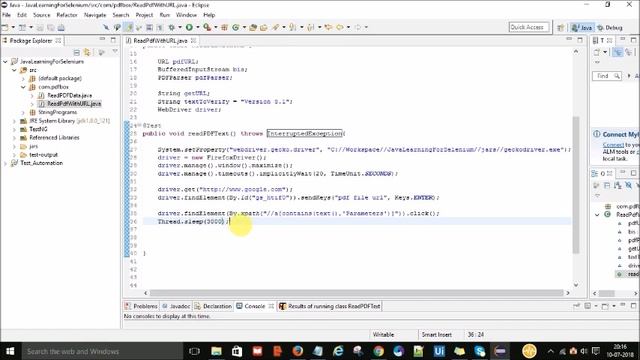Click the Debug bug icon in toolbar

[171, 27]
